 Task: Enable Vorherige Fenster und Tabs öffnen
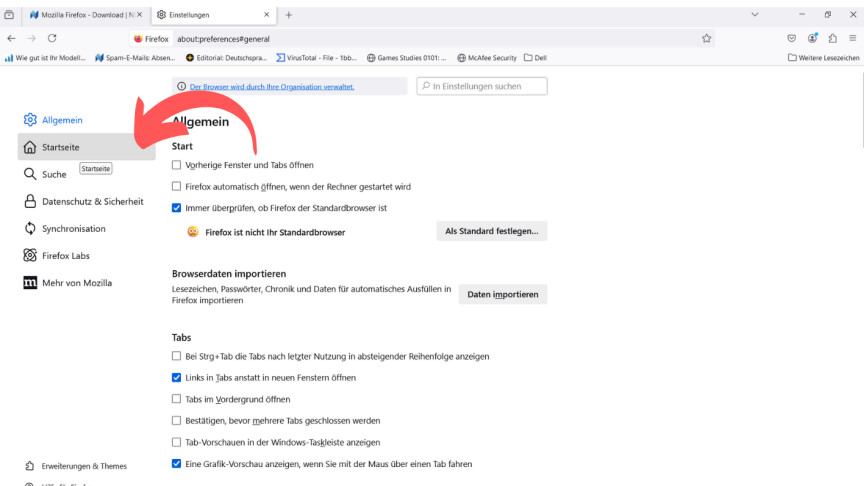coord(176,165)
